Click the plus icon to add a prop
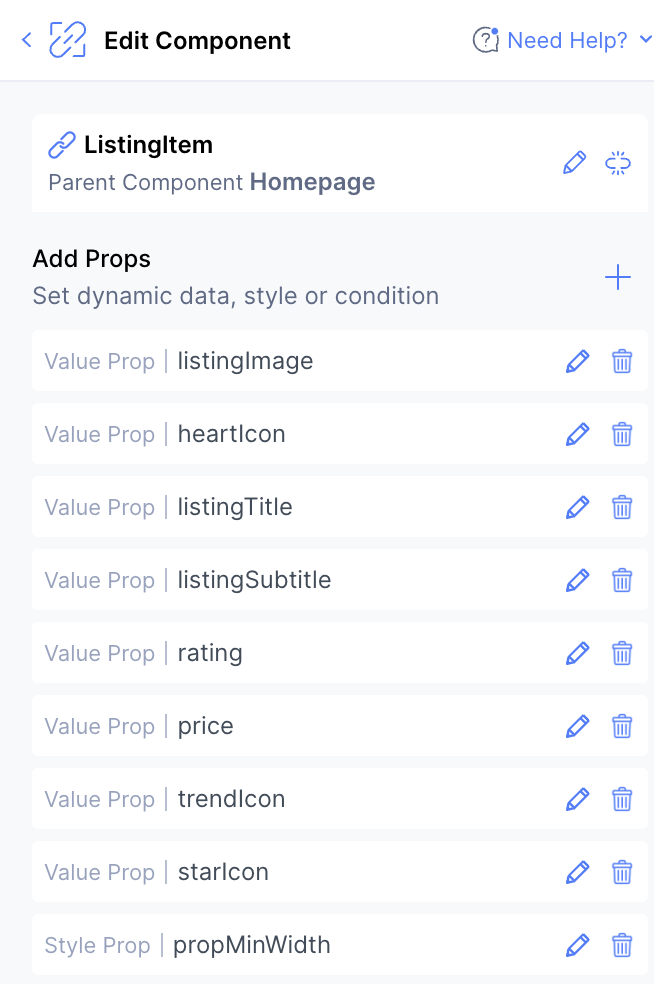654x984 pixels. coord(618,277)
